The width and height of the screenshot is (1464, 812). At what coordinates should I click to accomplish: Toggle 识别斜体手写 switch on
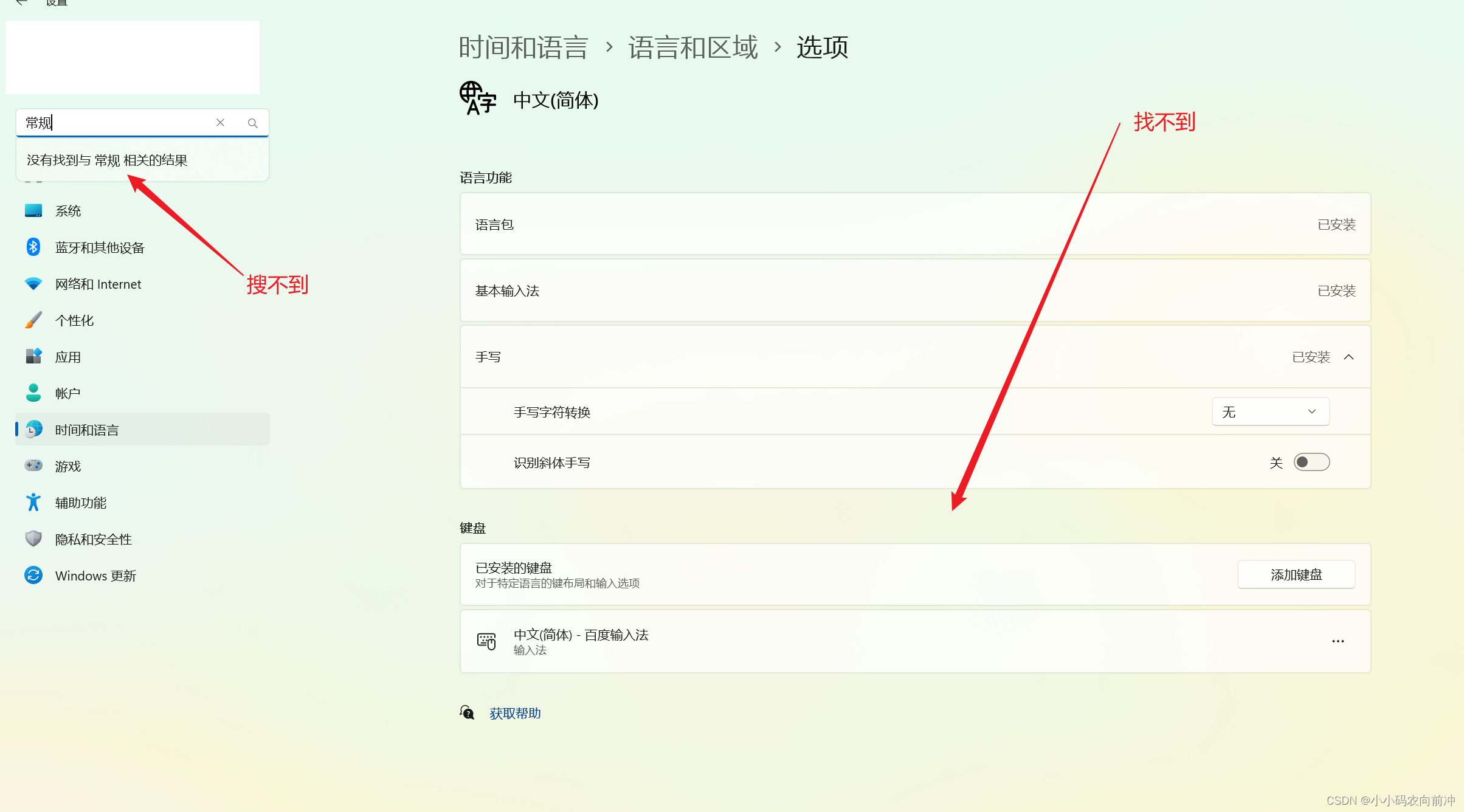tap(1311, 463)
